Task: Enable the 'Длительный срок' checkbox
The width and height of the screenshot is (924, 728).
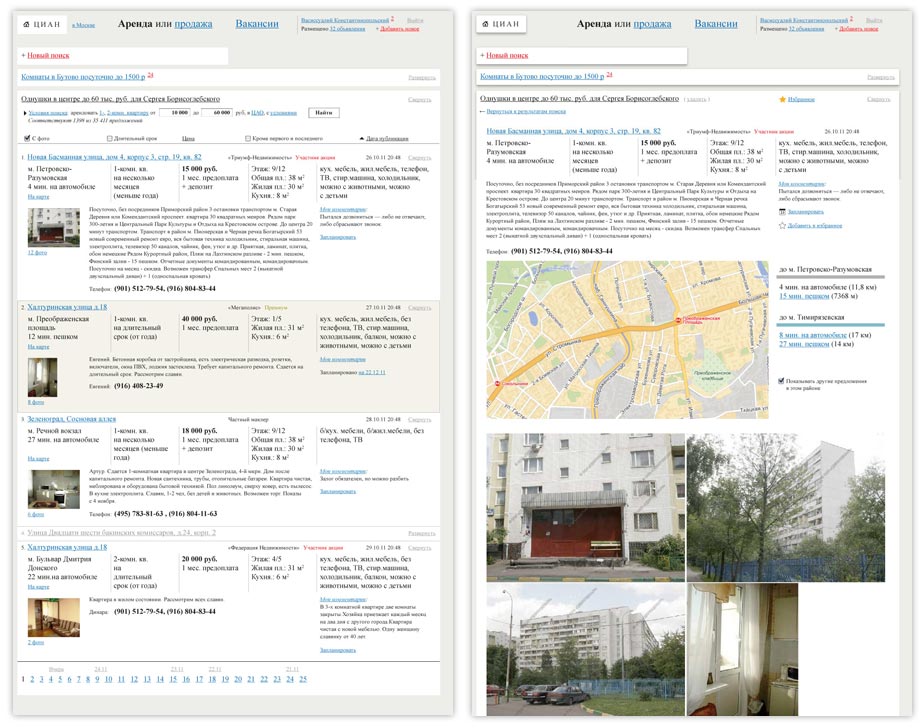Action: click(x=109, y=138)
